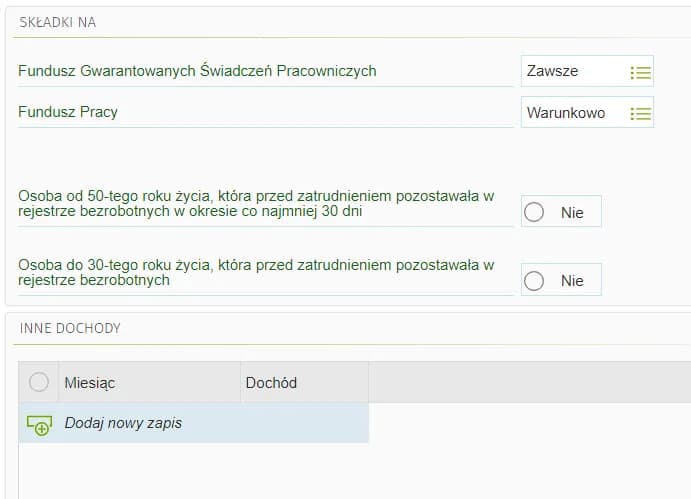This screenshot has height=499, width=691.
Task: Click the Fundusz Pracy label
Action: click(68, 112)
